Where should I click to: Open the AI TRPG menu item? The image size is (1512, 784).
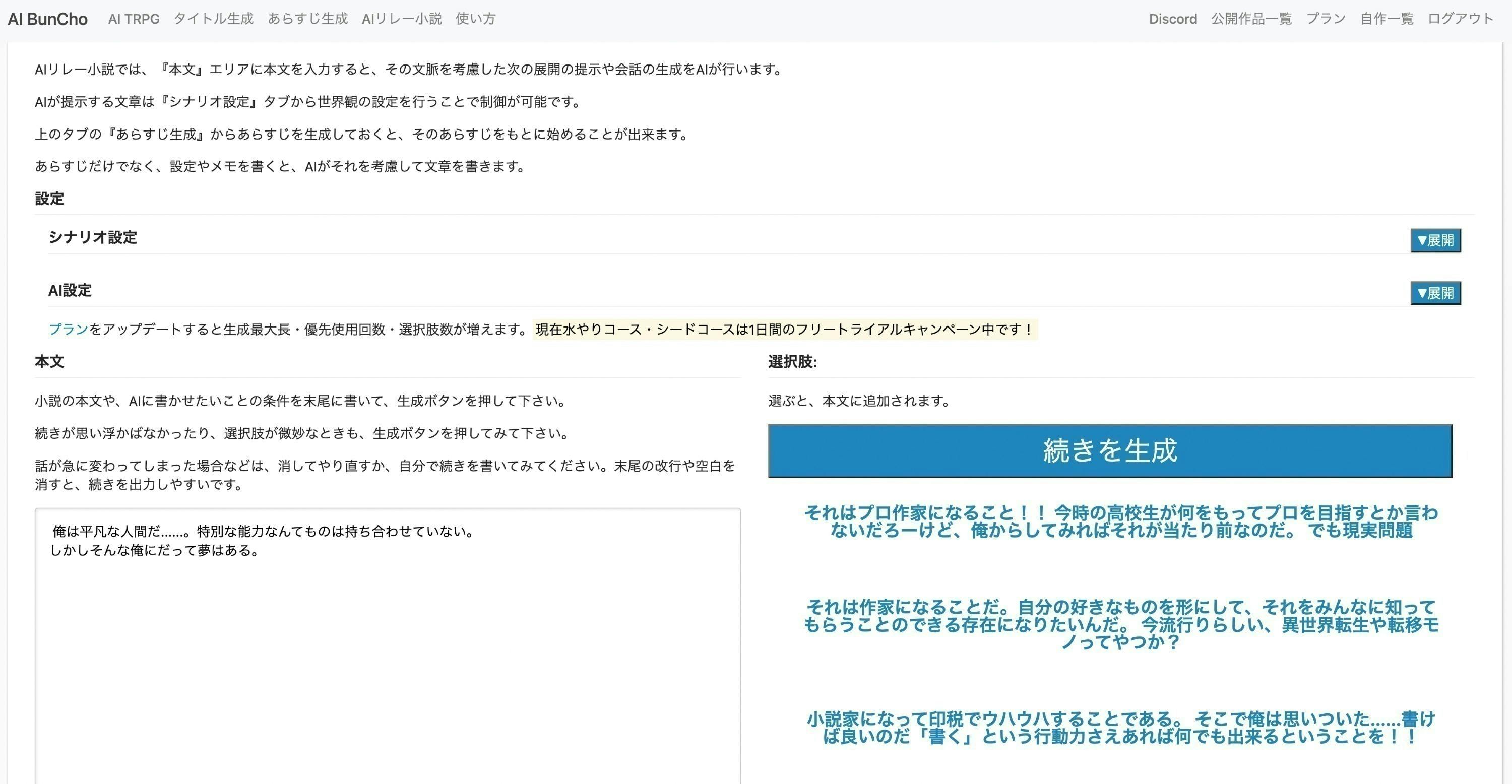pyautogui.click(x=134, y=19)
